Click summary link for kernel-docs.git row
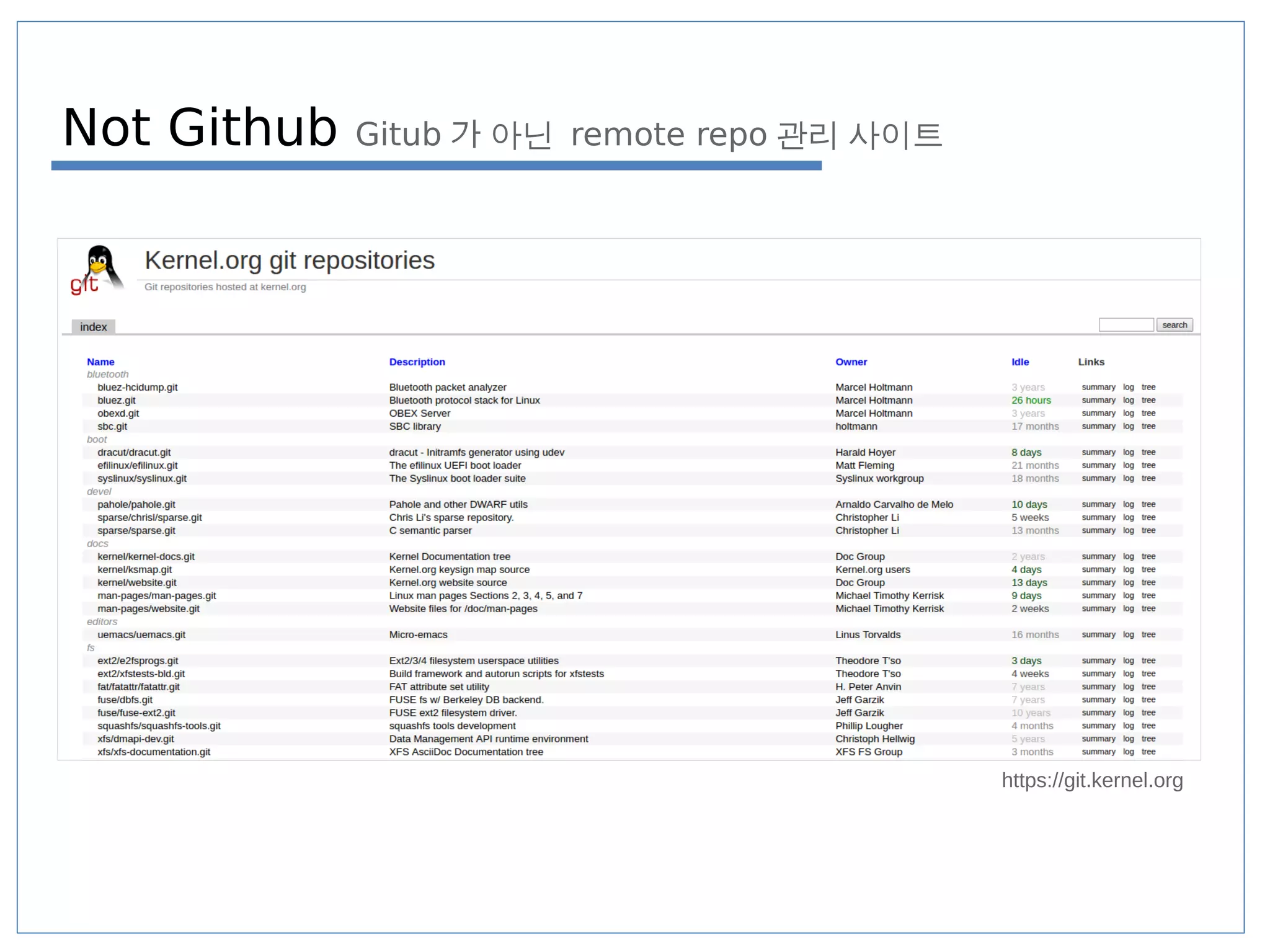Viewport: 1270px width, 952px height. tap(1098, 557)
